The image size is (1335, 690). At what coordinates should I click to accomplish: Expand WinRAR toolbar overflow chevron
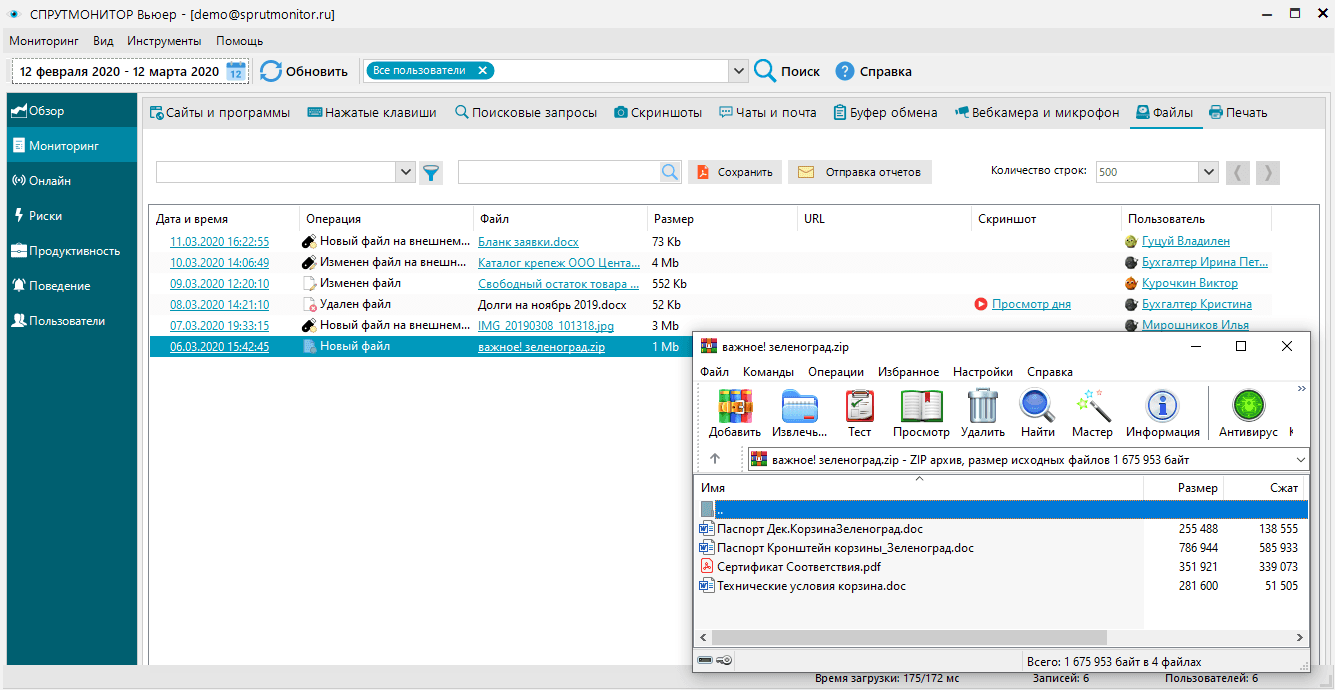(1301, 389)
